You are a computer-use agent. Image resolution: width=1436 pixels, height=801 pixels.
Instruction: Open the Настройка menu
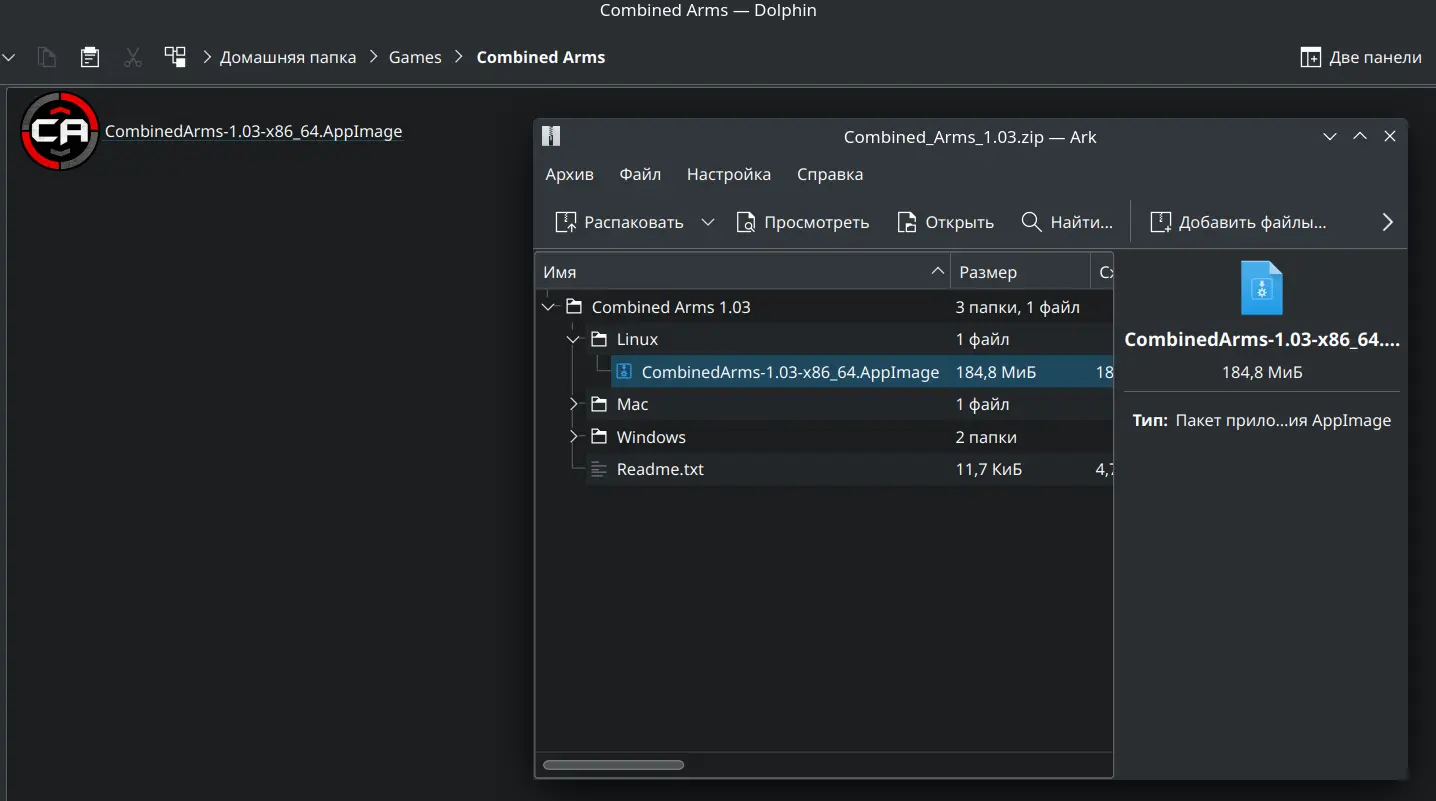(729, 174)
